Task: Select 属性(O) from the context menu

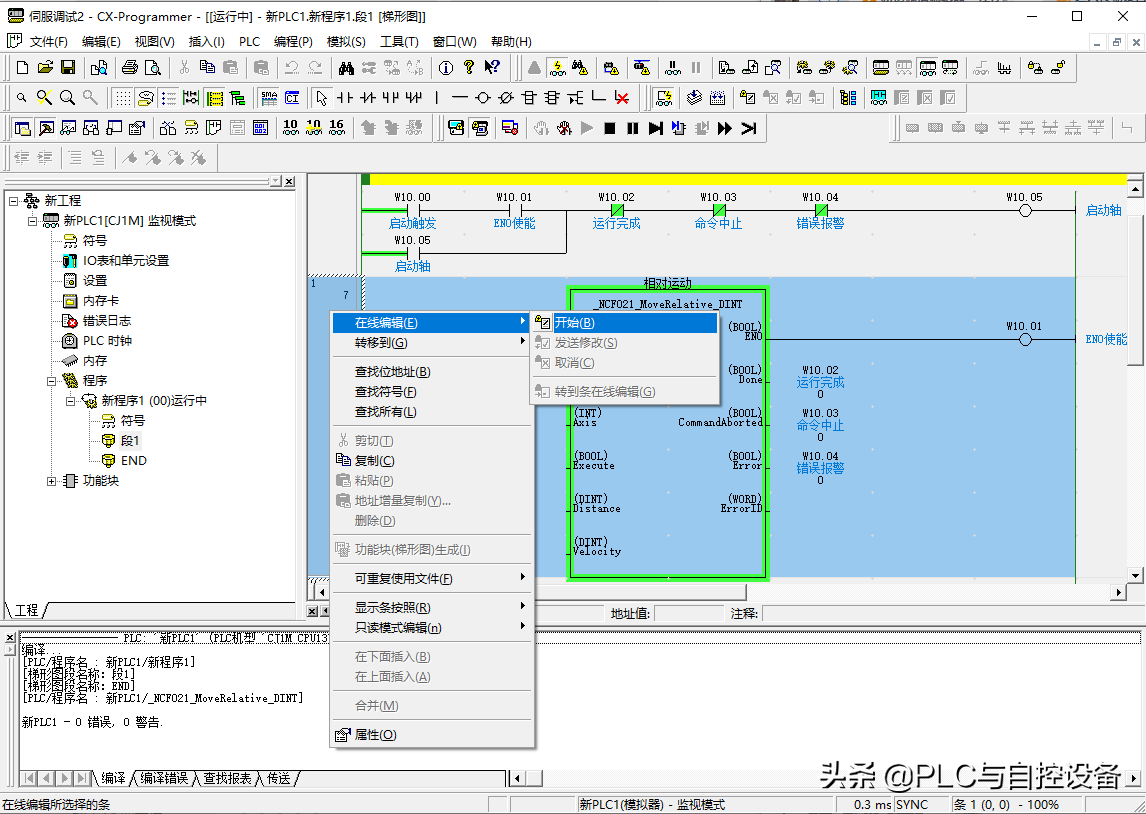Action: point(375,735)
